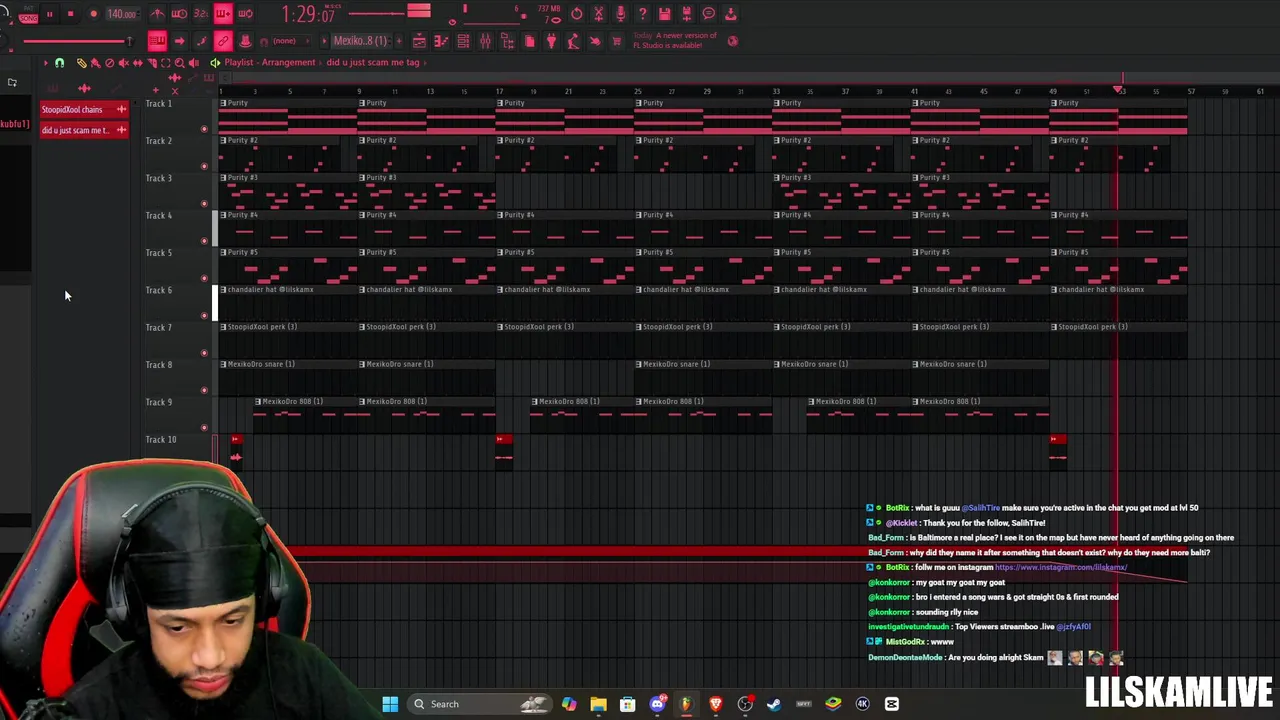Image resolution: width=1280 pixels, height=720 pixels.
Task: Open the tempo tapper icon
Action: pyautogui.click(x=573, y=41)
